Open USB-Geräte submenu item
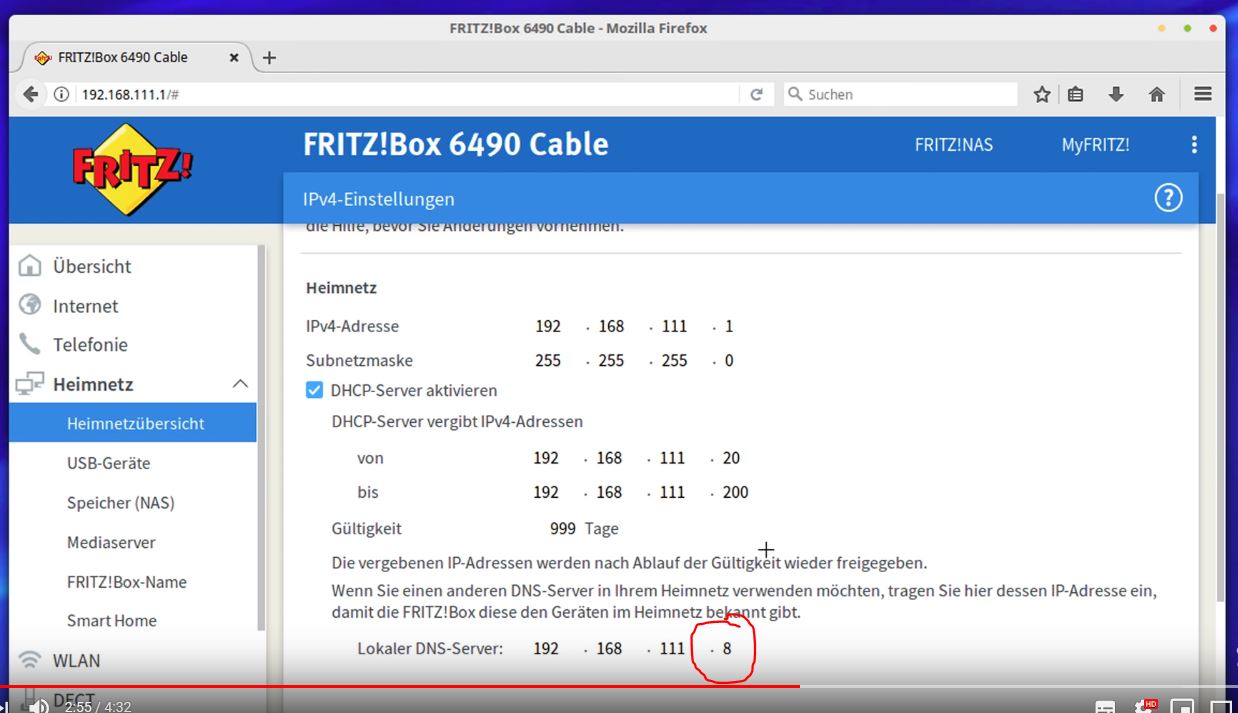The width and height of the screenshot is (1238, 713). [x=108, y=463]
